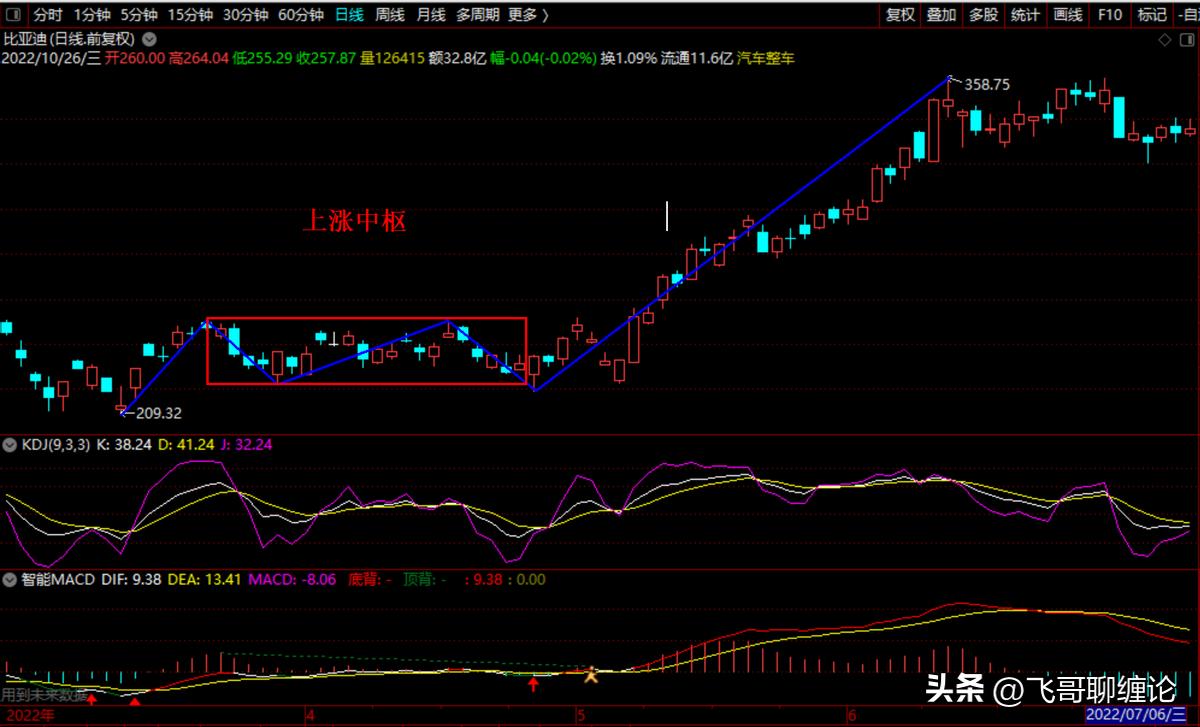Screen dimensions: 1200x727
Task: Click the square icon beside the diamond icon
Action: 1185,40
